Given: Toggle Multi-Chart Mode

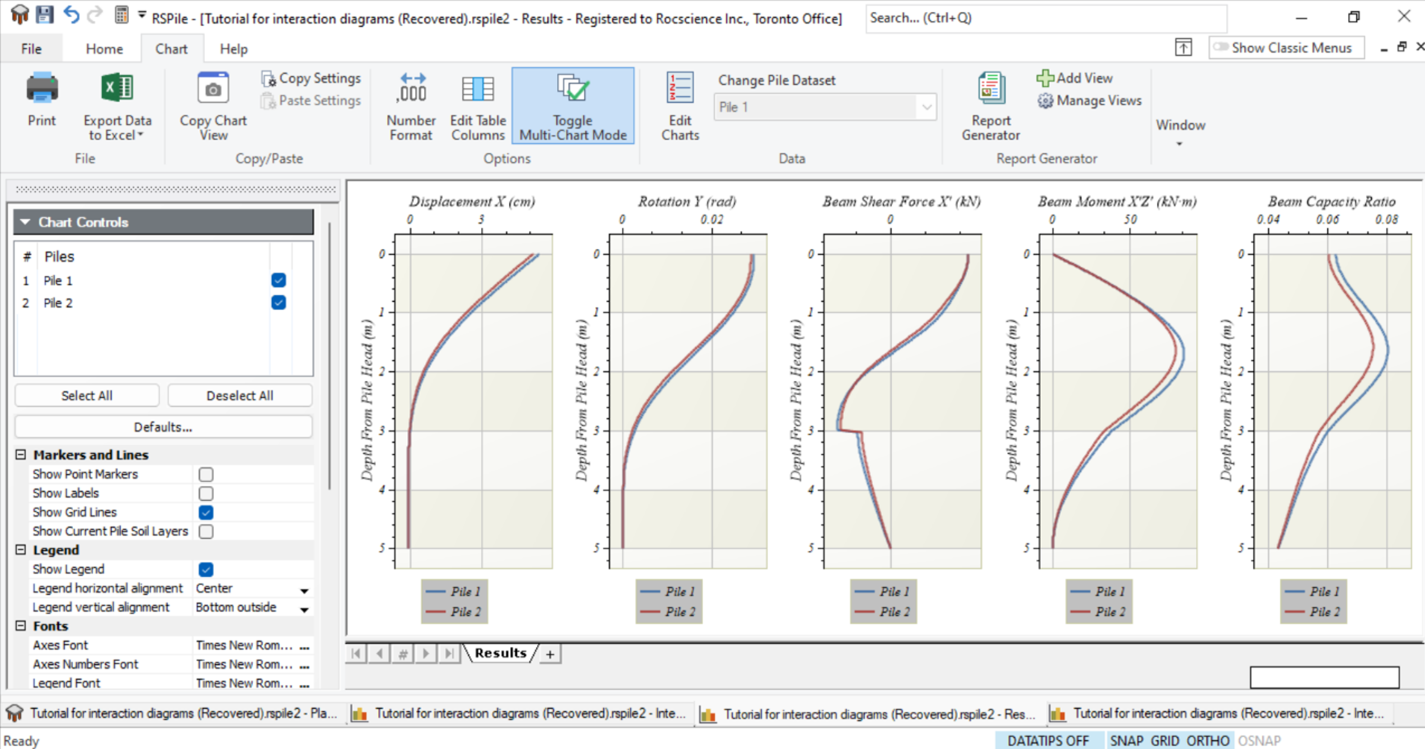Looking at the screenshot, I should pyautogui.click(x=573, y=106).
